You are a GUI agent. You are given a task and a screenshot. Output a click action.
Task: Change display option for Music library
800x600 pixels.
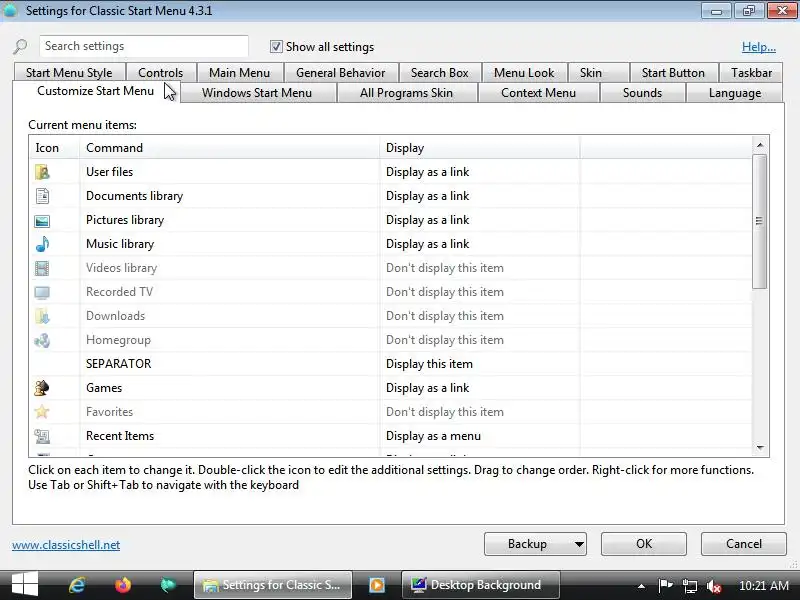tap(427, 244)
